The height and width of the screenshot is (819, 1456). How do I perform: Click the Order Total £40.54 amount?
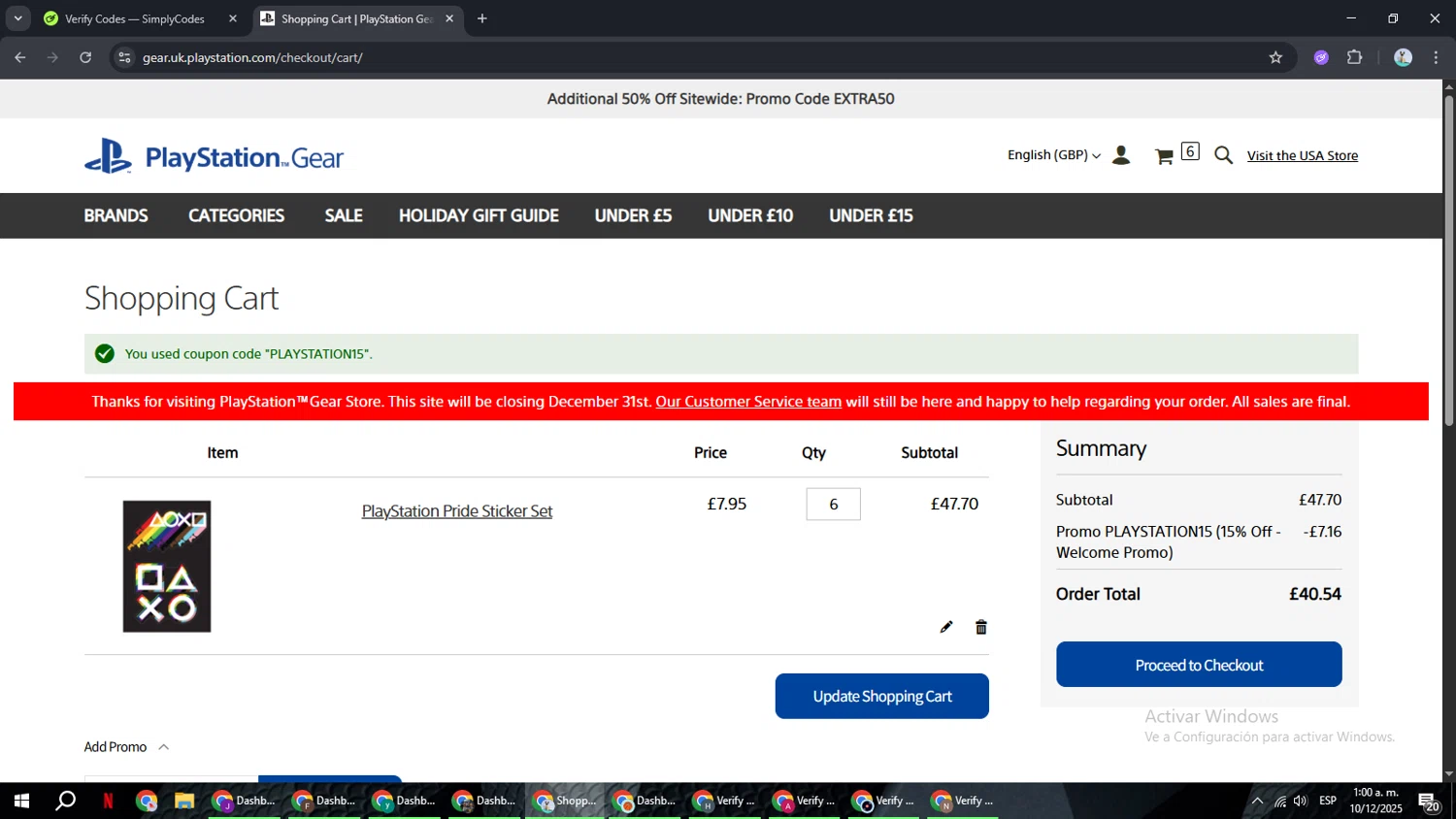(1315, 594)
